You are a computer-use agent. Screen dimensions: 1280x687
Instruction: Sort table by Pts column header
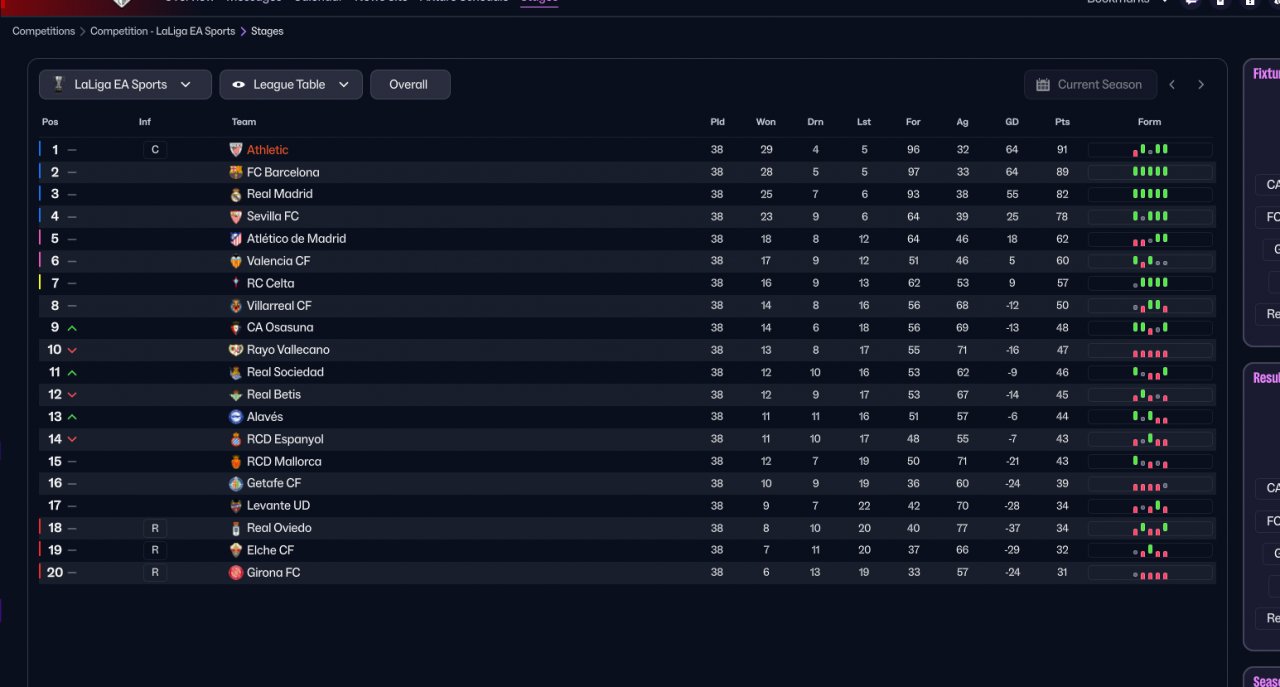[1062, 122]
